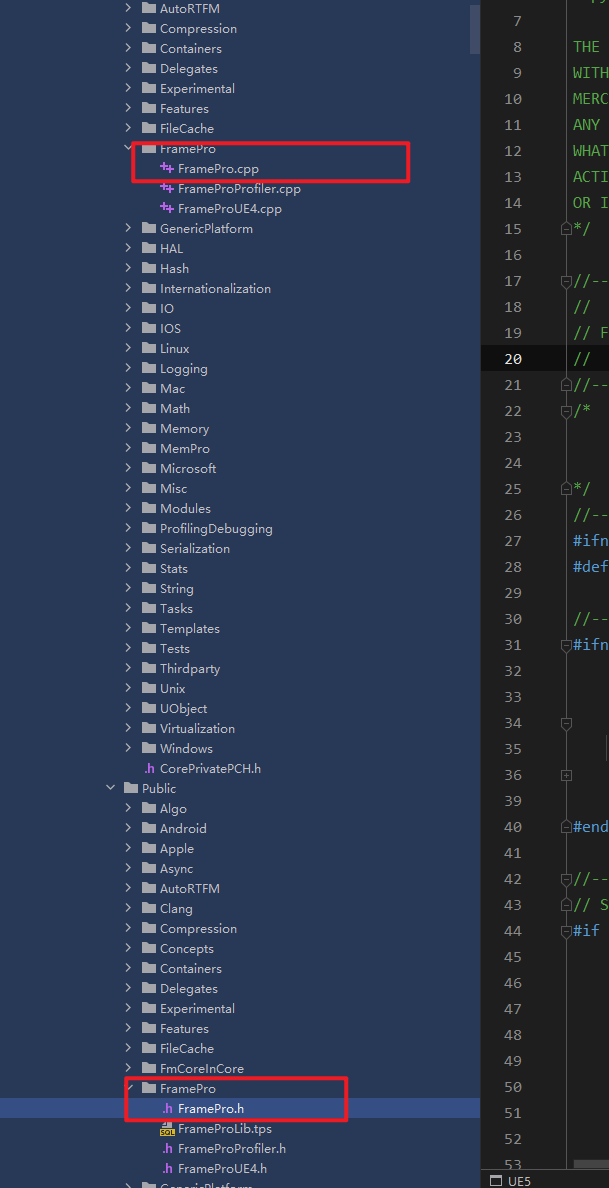Click the Internationalization folder icon
609x1188 pixels.
click(x=148, y=289)
